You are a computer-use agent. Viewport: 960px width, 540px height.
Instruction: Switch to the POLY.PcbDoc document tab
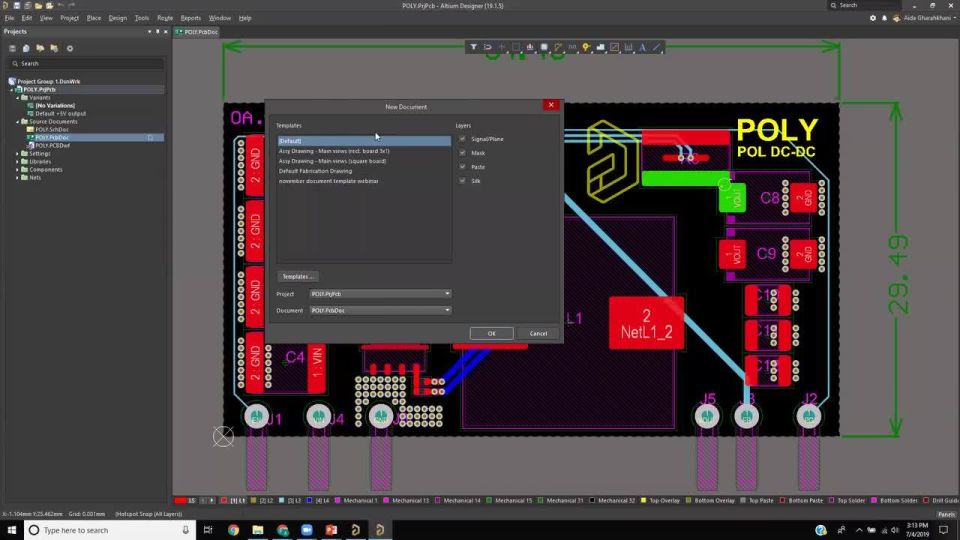click(197, 32)
